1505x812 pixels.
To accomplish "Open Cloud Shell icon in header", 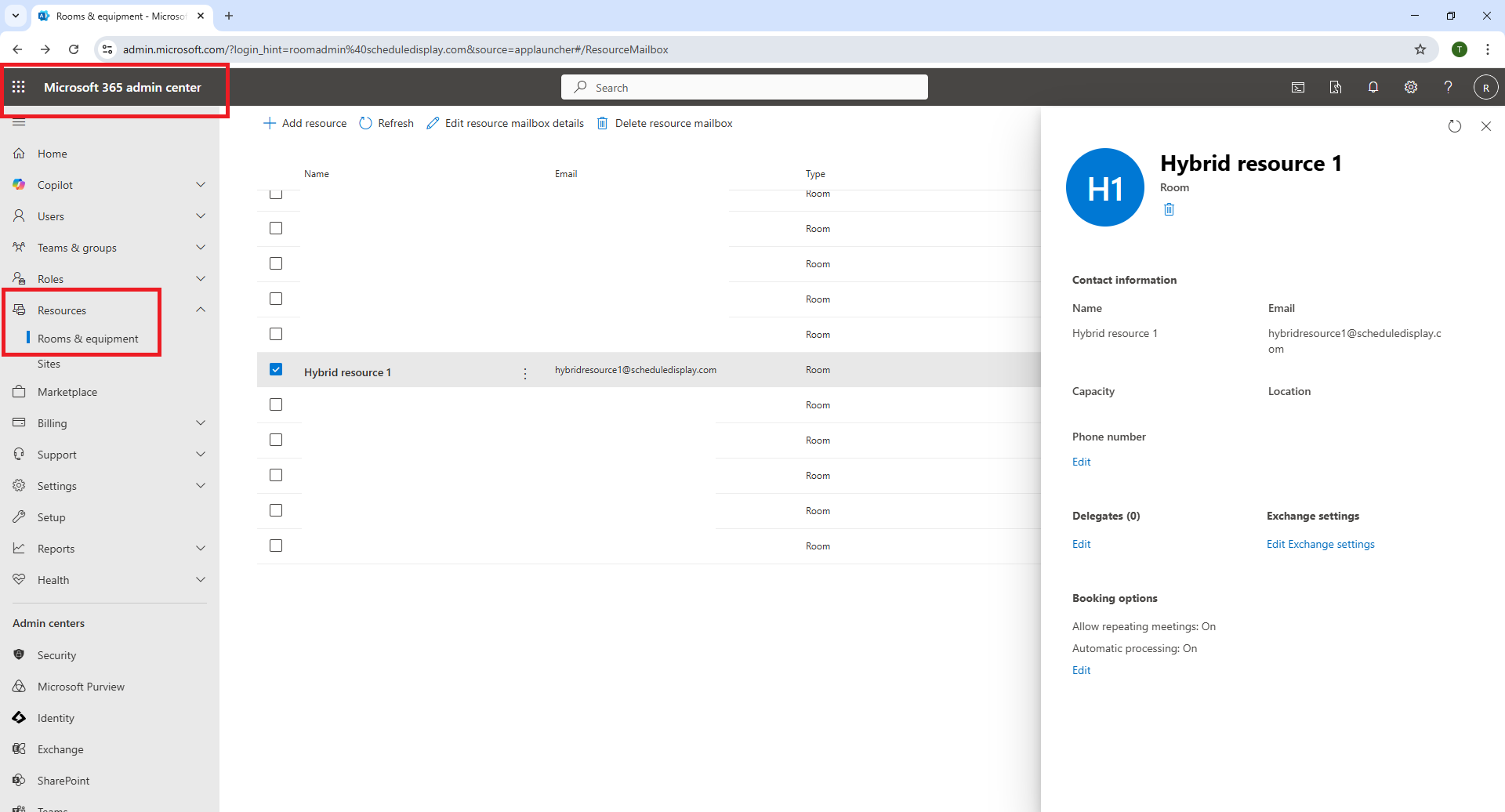I will (x=1298, y=88).
